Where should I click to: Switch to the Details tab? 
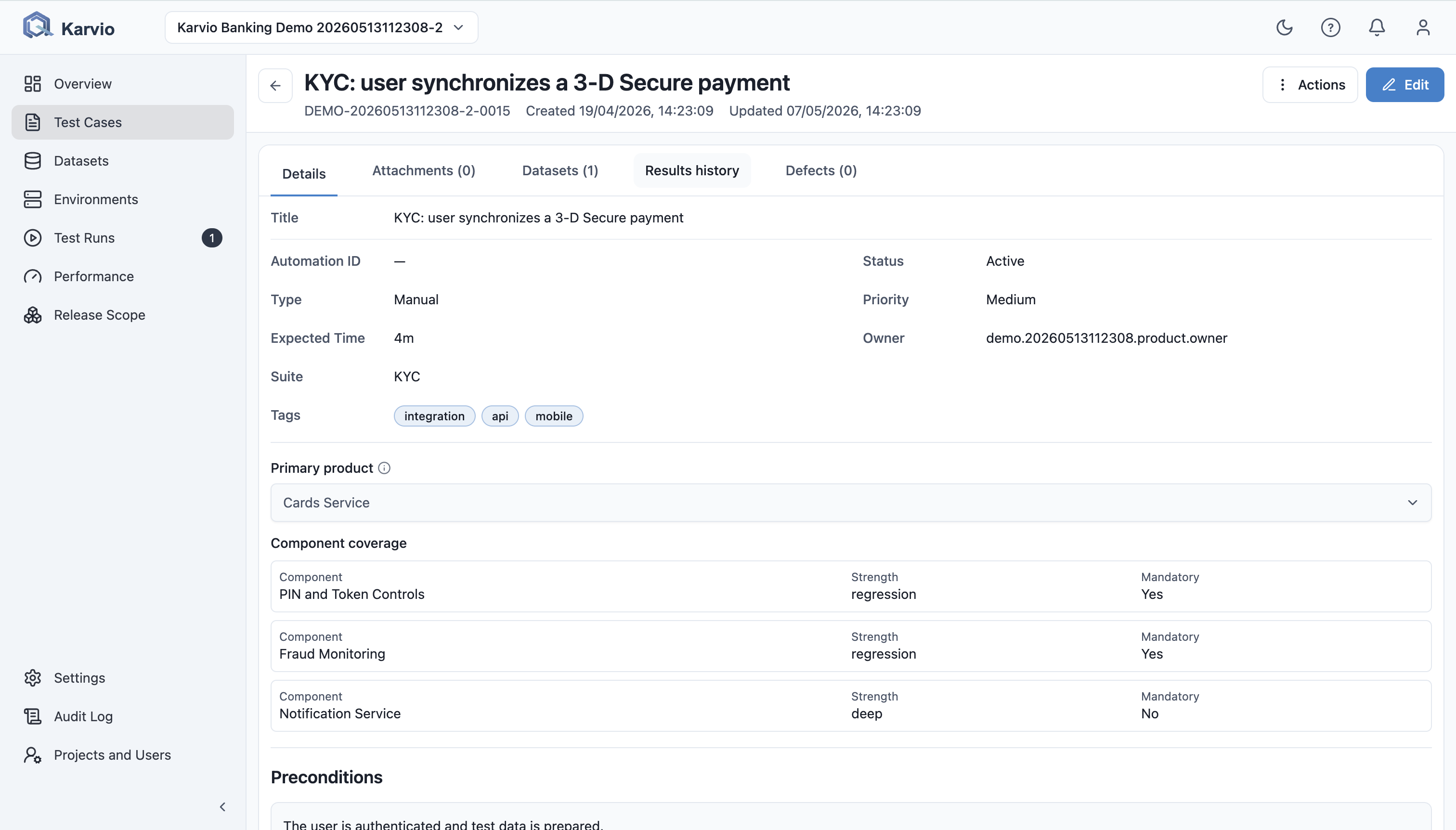(304, 174)
